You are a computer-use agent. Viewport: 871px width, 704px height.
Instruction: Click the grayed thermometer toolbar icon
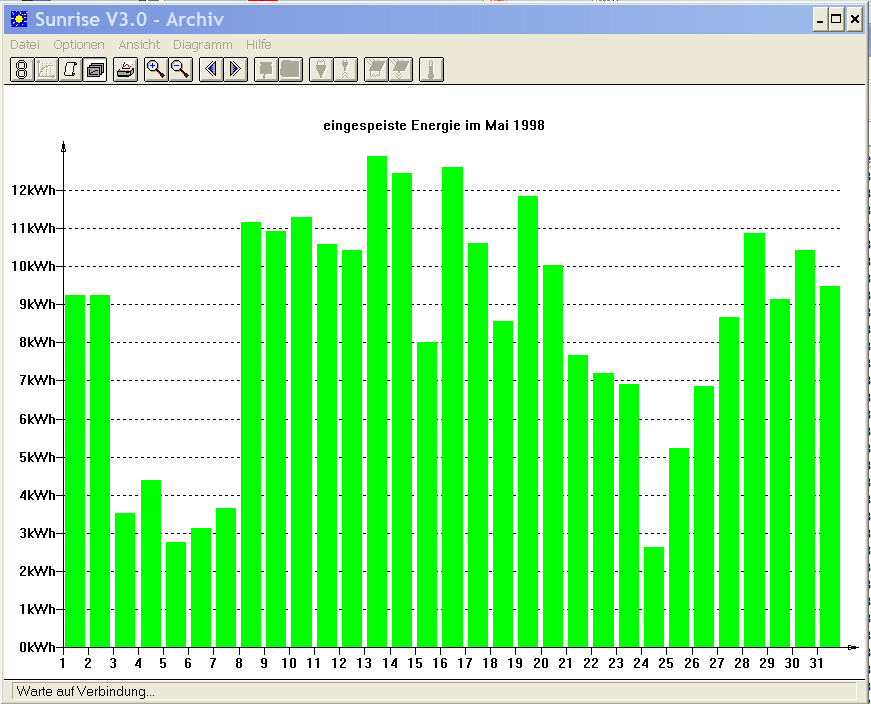click(x=432, y=70)
